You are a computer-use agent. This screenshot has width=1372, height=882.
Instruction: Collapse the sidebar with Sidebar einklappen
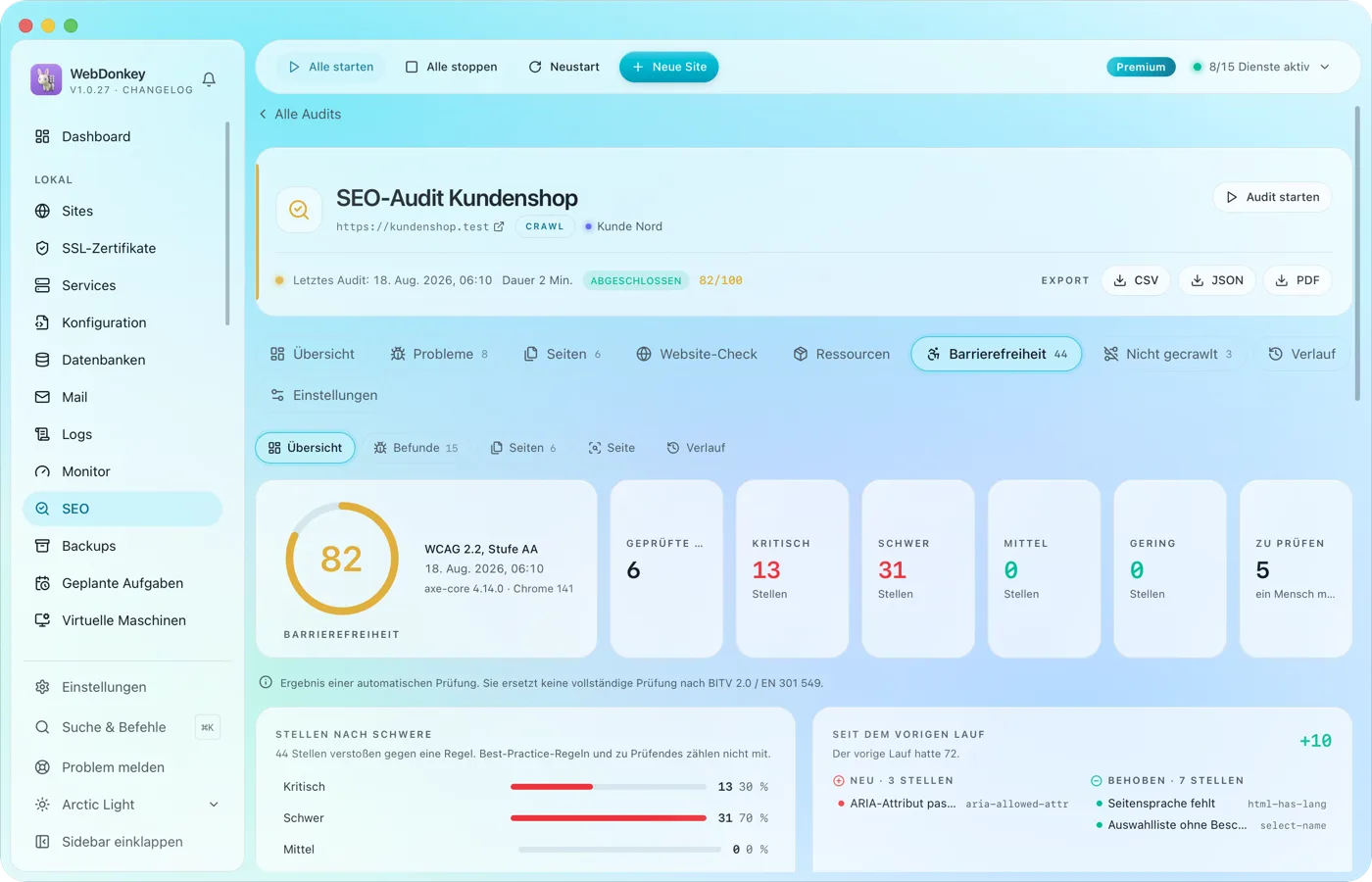click(123, 842)
